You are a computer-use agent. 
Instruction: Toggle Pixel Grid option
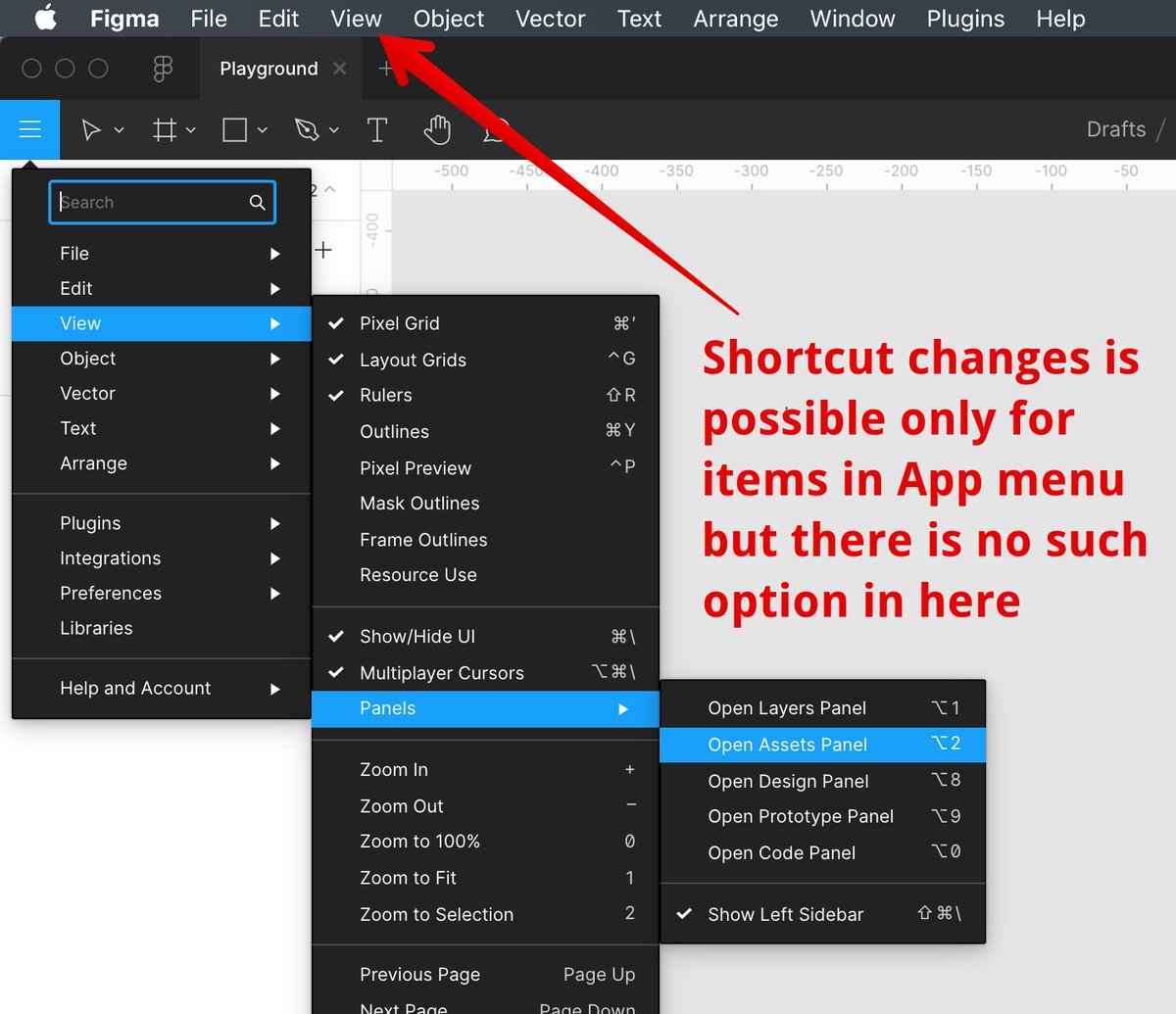[x=485, y=323]
